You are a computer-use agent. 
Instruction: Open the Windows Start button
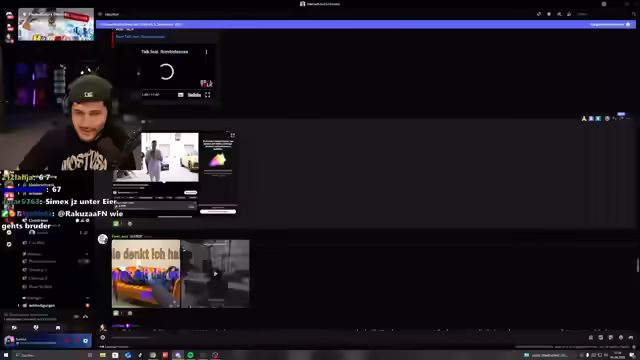[6, 355]
